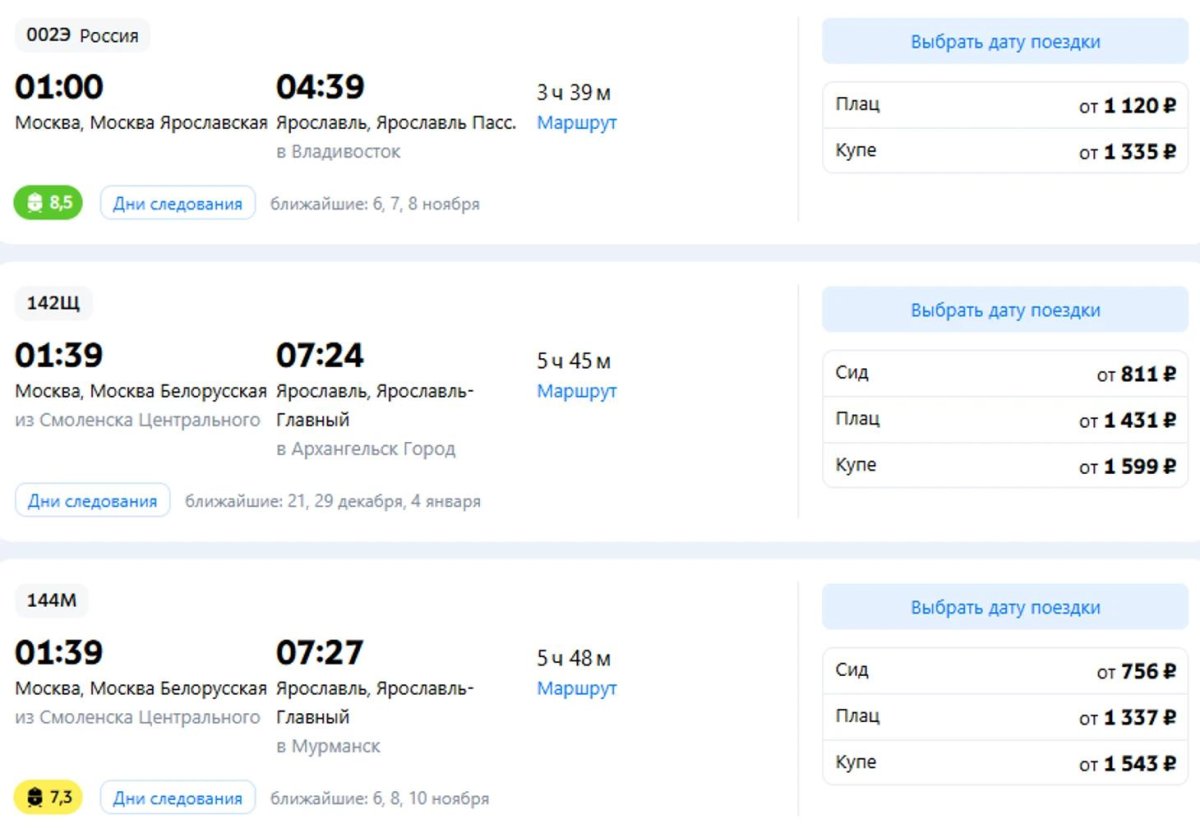Screen dimensions: 1200x828
Task: Select Плац fare from 1 337 ₽
Action: coord(1005,717)
